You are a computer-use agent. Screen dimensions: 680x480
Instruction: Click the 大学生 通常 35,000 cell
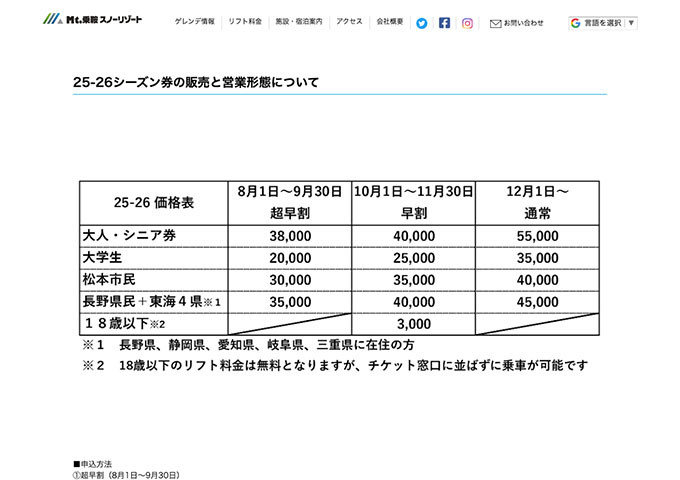click(x=537, y=258)
